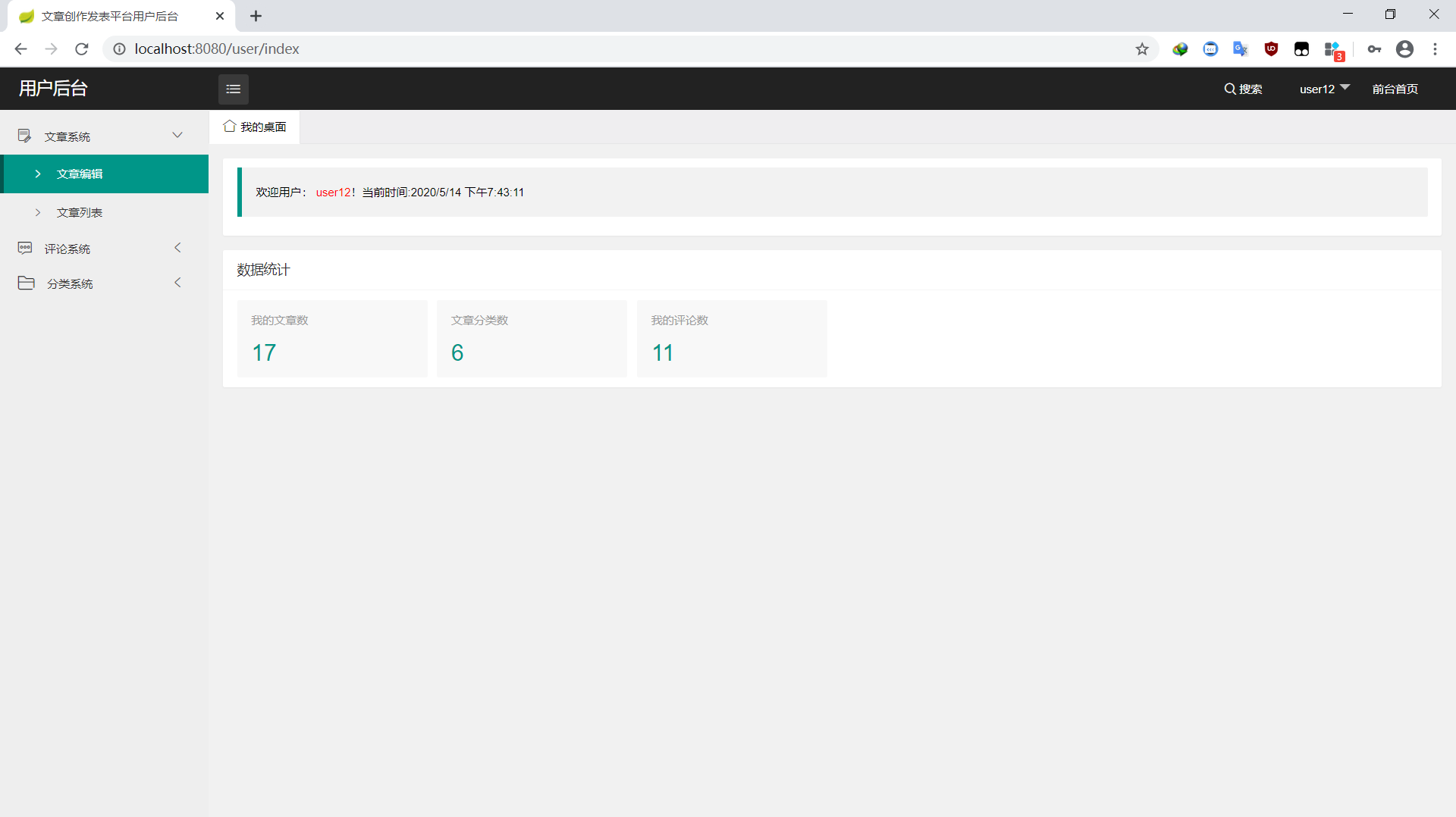This screenshot has height=817, width=1456.
Task: Go back in browser history
Action: click(x=21, y=49)
